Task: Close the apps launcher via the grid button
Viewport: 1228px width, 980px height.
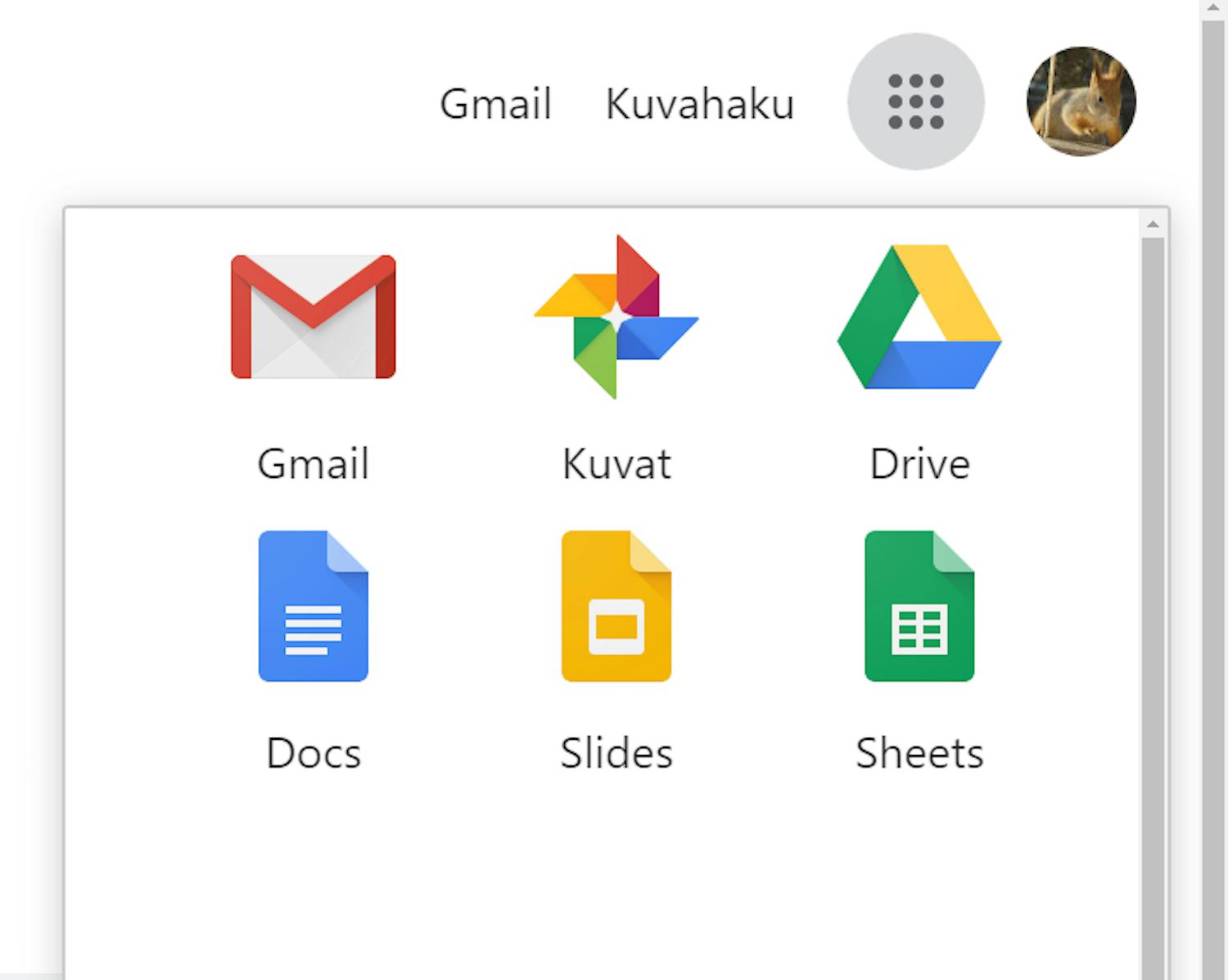Action: click(915, 102)
